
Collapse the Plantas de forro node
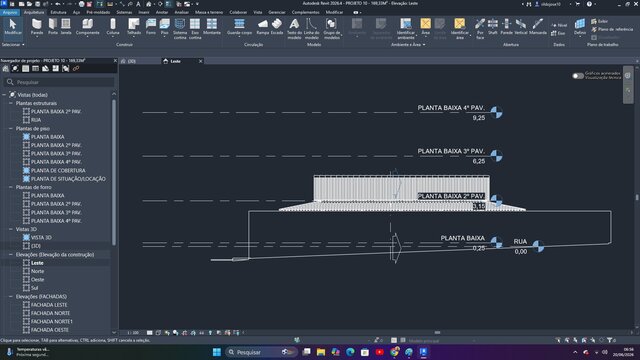tap(11, 187)
